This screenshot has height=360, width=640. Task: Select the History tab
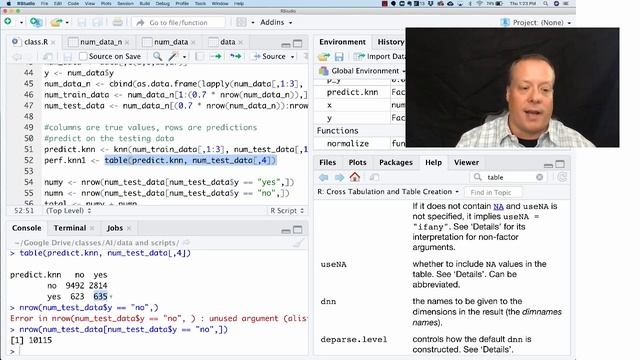tap(390, 42)
